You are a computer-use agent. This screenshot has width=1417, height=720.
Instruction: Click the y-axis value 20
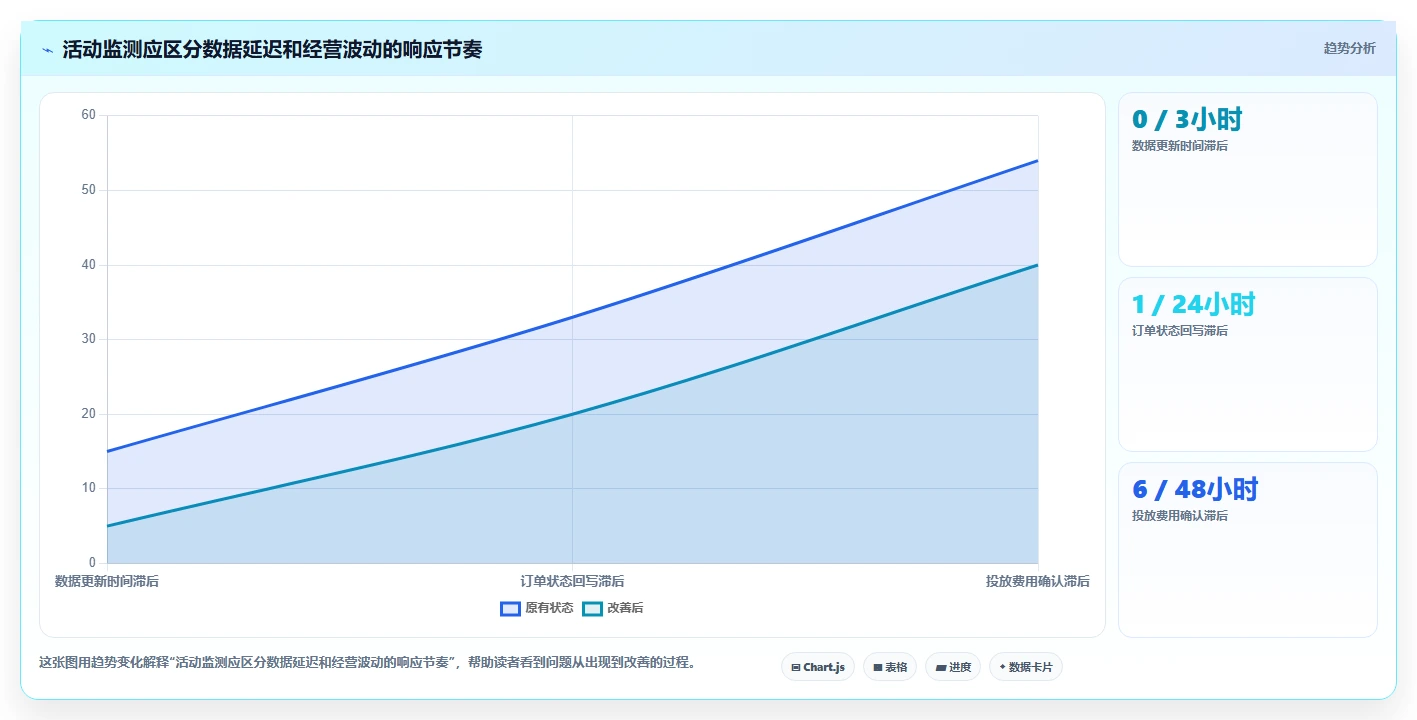click(x=88, y=414)
